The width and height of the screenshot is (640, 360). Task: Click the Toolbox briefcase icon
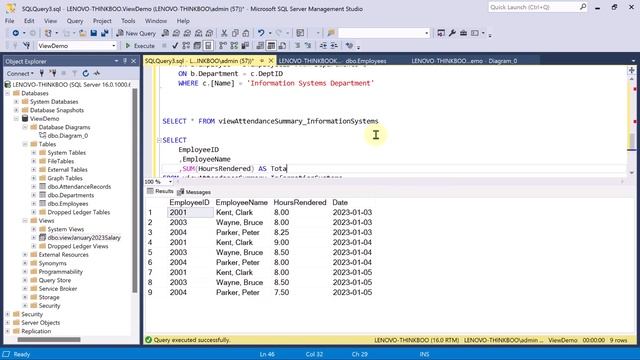click(x=463, y=33)
